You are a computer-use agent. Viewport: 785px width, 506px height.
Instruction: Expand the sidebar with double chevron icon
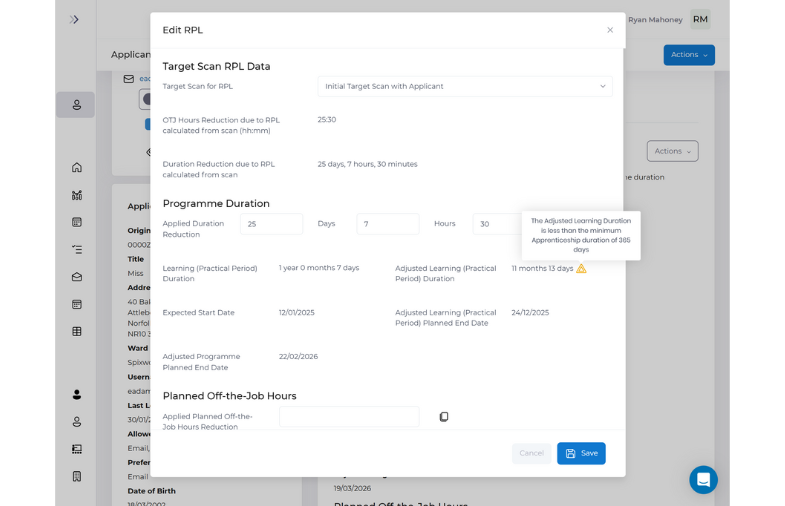pos(74,20)
